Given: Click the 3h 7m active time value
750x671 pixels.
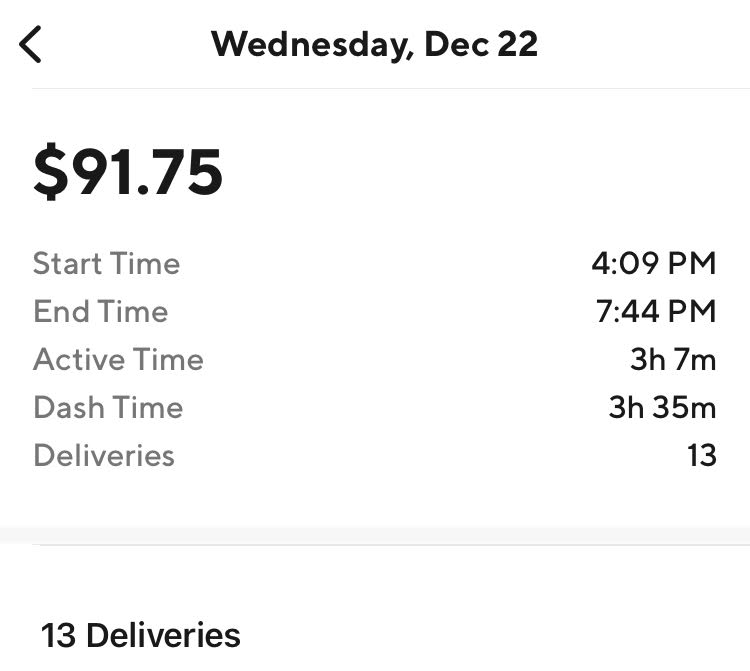Looking at the screenshot, I should click(x=673, y=360).
